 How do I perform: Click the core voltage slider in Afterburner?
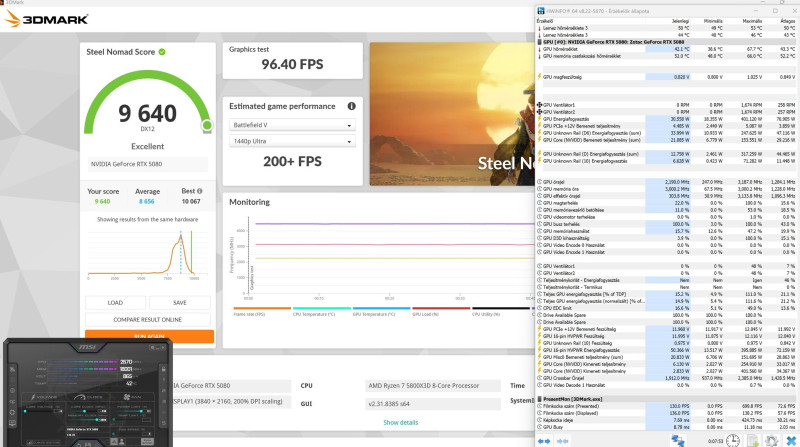click(38, 411)
